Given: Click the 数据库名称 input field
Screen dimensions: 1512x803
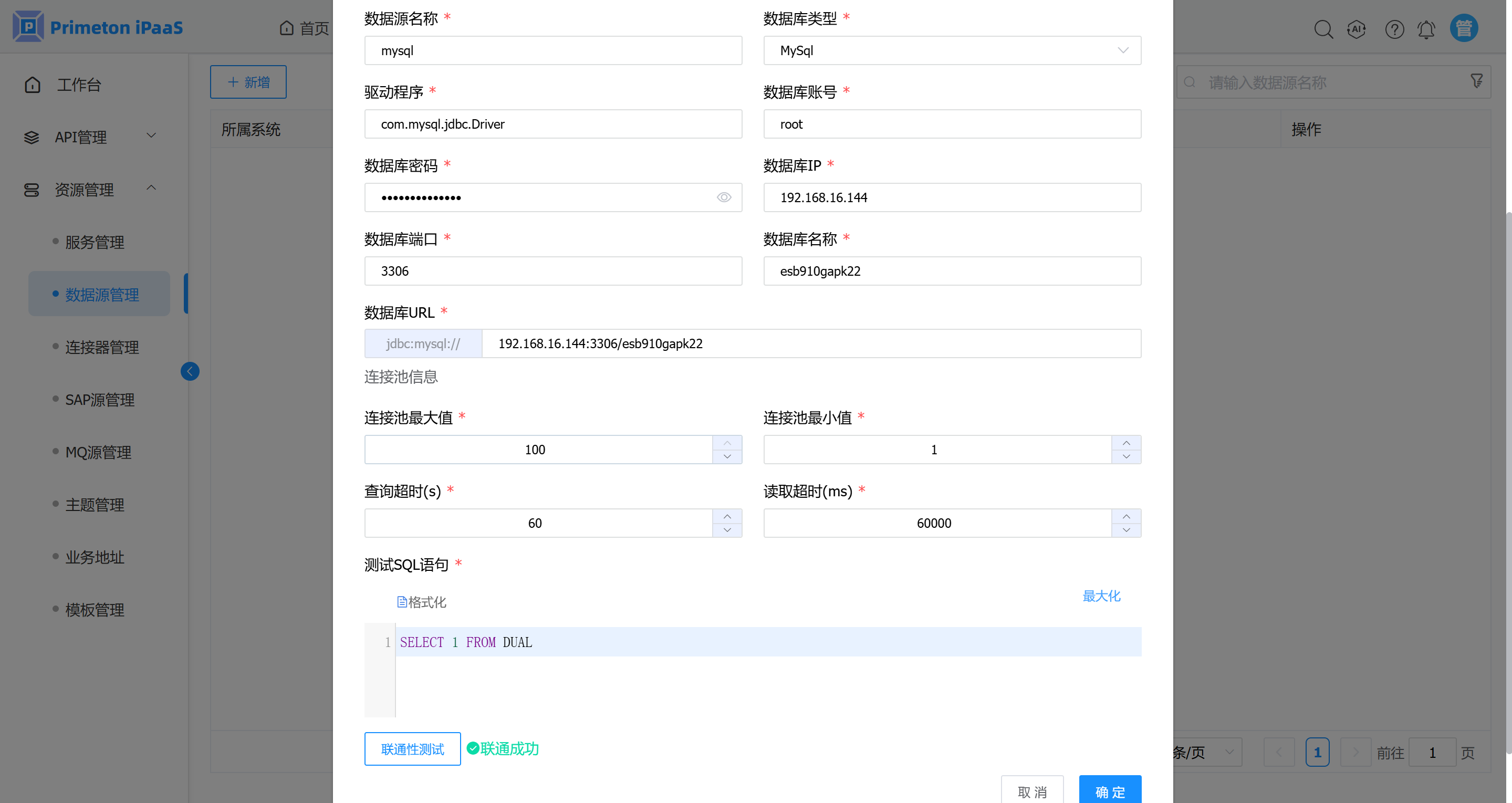Looking at the screenshot, I should tap(952, 271).
